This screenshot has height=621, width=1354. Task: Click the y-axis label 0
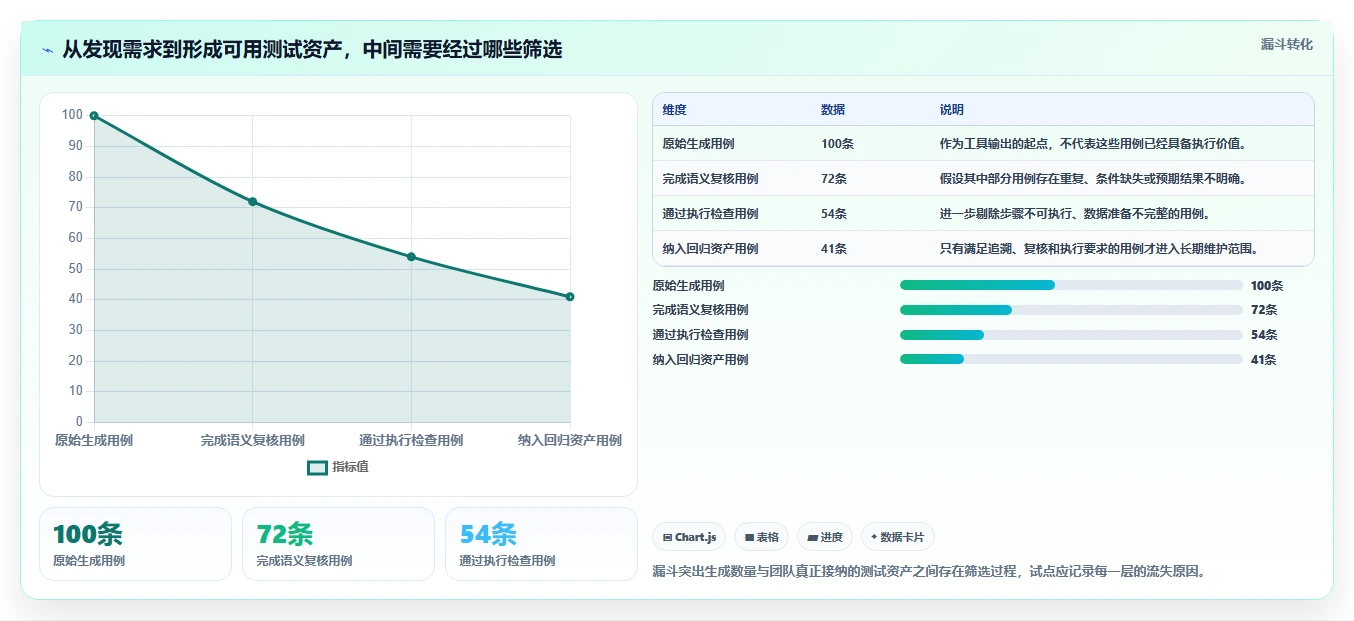pos(80,422)
